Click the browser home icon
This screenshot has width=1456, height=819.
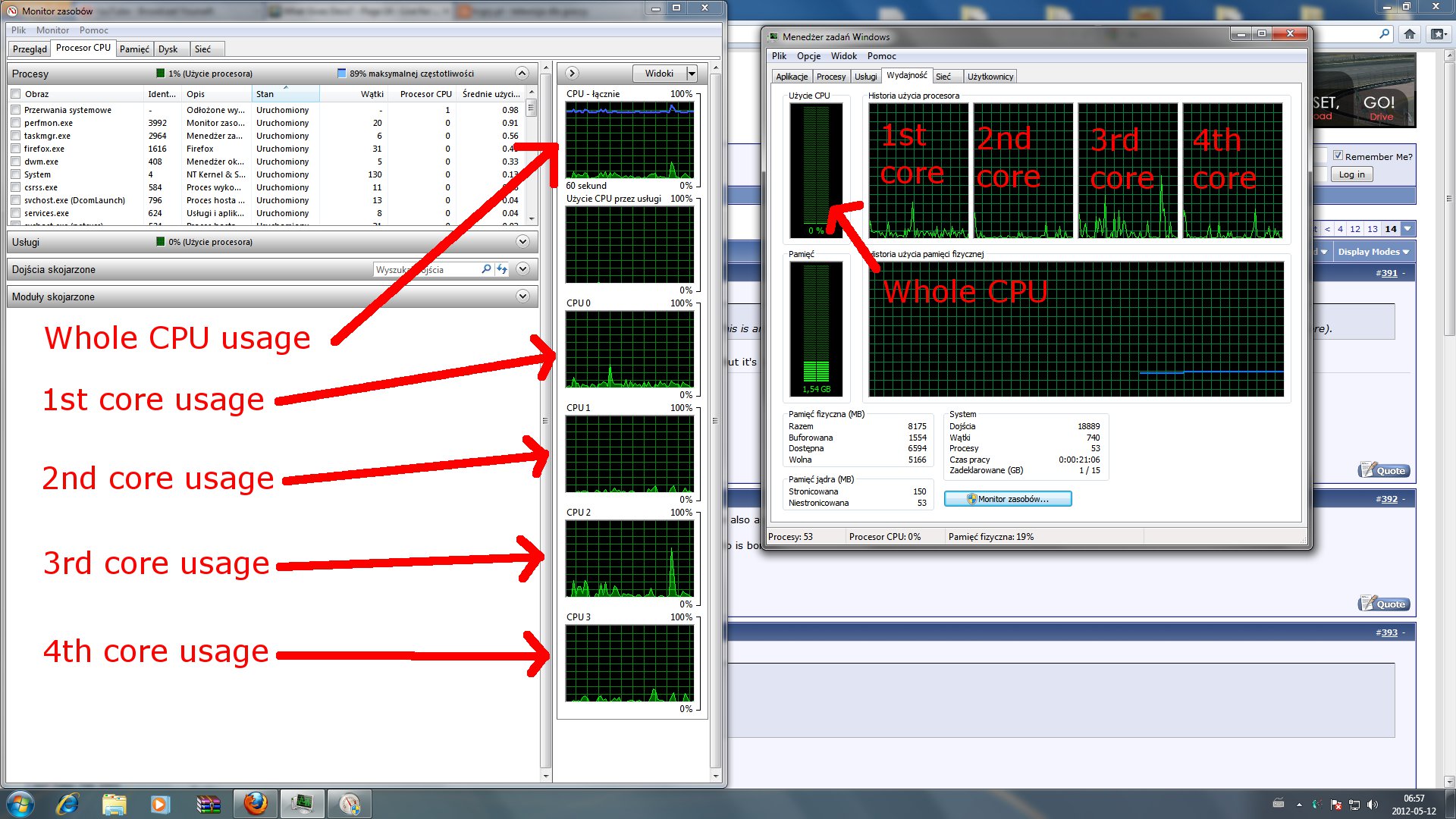(x=1409, y=34)
